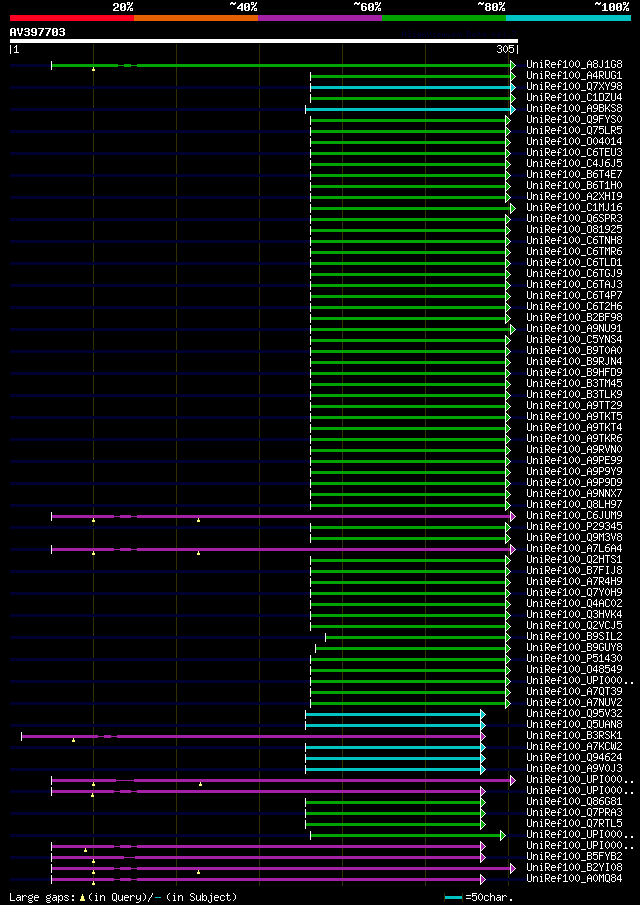
Task: Select label UniRef100_C6TLD1
Action: (x=574, y=263)
